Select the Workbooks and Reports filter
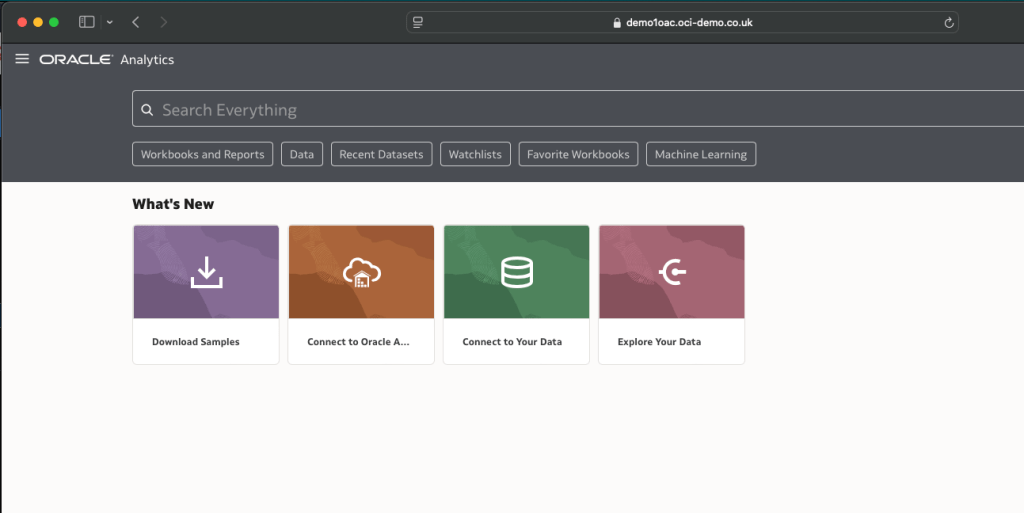This screenshot has height=513, width=1024. (x=202, y=154)
